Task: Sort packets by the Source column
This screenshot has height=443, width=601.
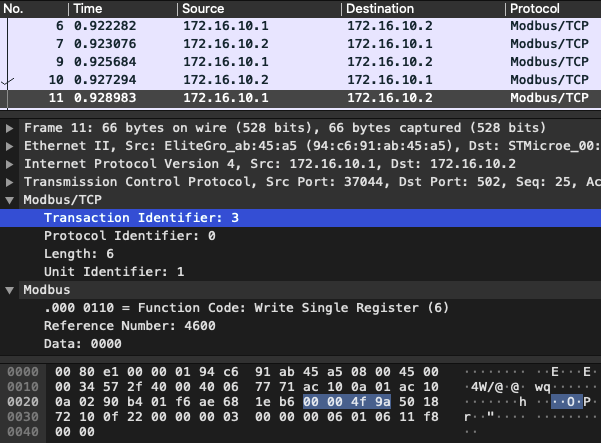Action: click(x=259, y=8)
